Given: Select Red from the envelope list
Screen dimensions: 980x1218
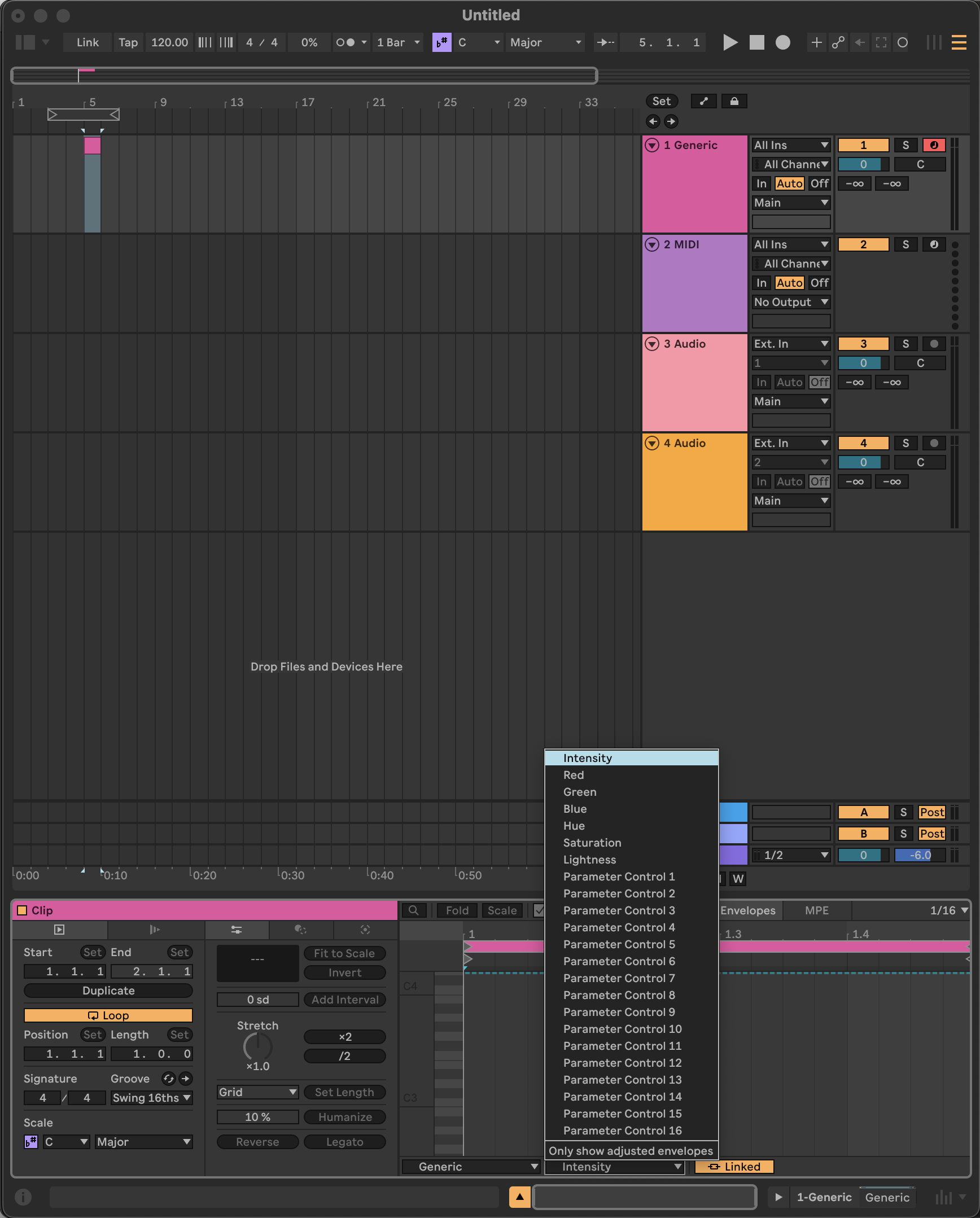Looking at the screenshot, I should coord(631,775).
